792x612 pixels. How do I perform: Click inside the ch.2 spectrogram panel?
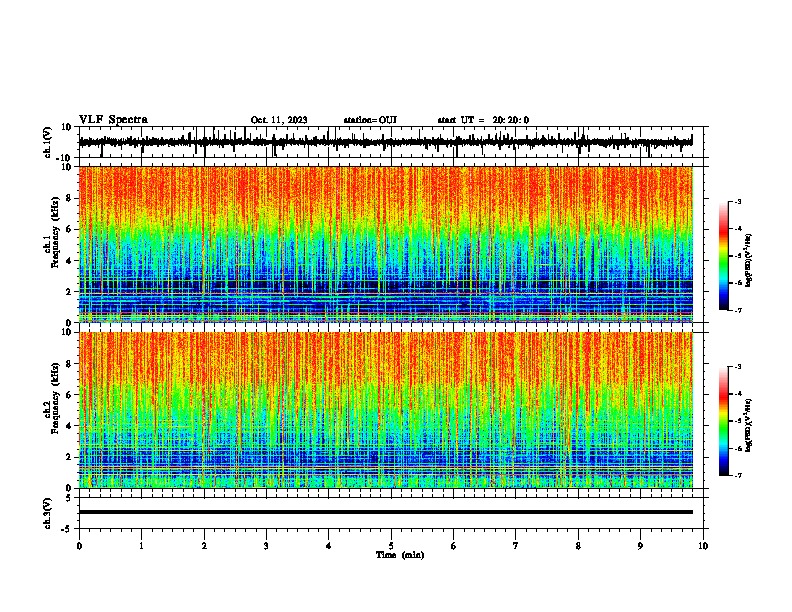386,410
